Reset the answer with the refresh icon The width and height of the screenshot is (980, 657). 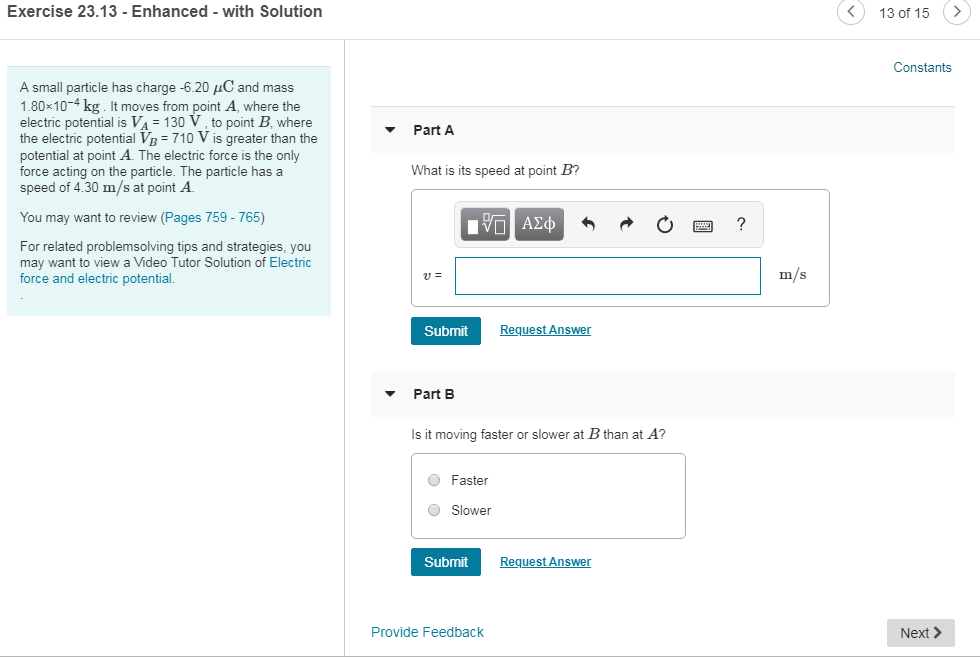click(664, 224)
